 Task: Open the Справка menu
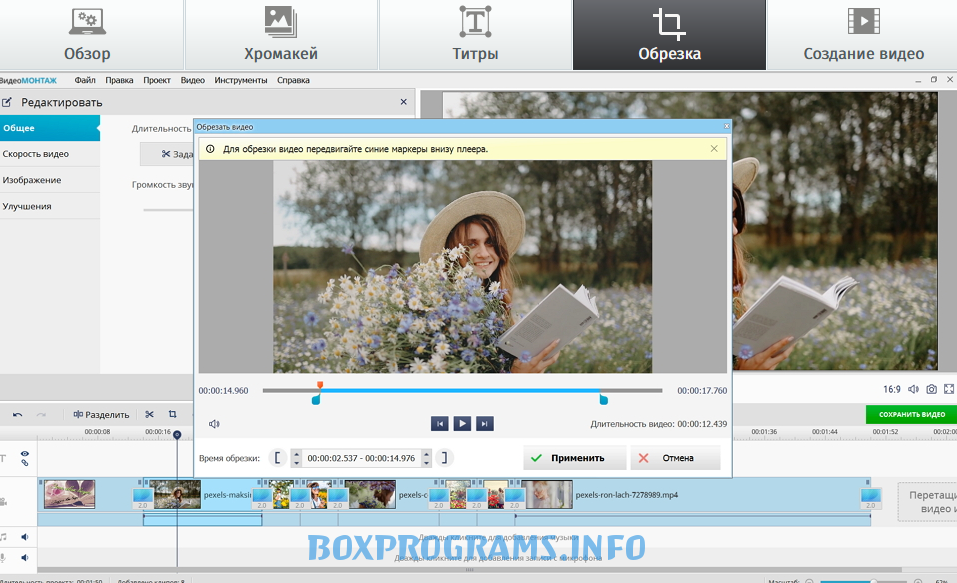pos(293,80)
